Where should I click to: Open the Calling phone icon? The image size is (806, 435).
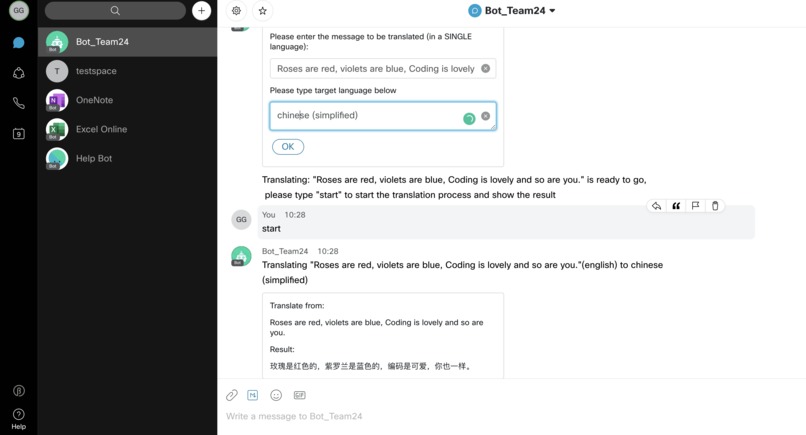tap(19, 103)
